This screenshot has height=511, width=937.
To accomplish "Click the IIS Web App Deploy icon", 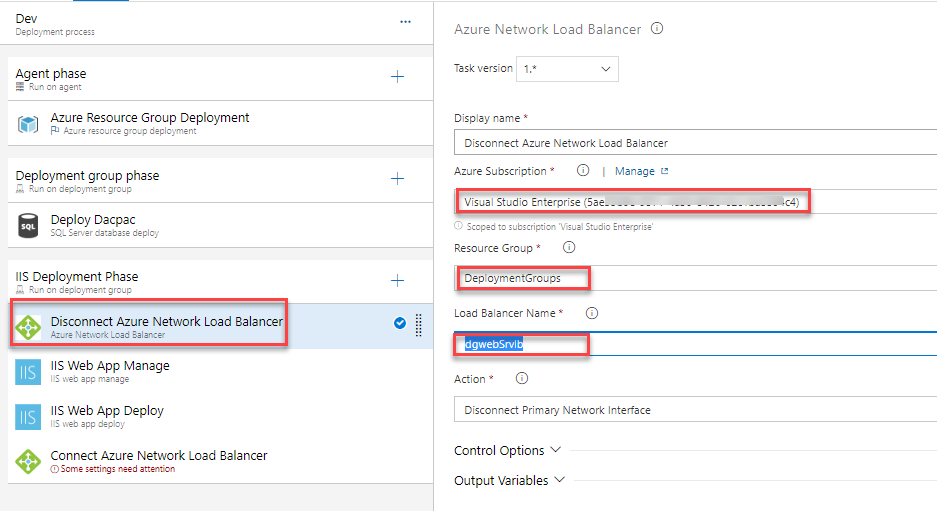I will click(x=28, y=417).
